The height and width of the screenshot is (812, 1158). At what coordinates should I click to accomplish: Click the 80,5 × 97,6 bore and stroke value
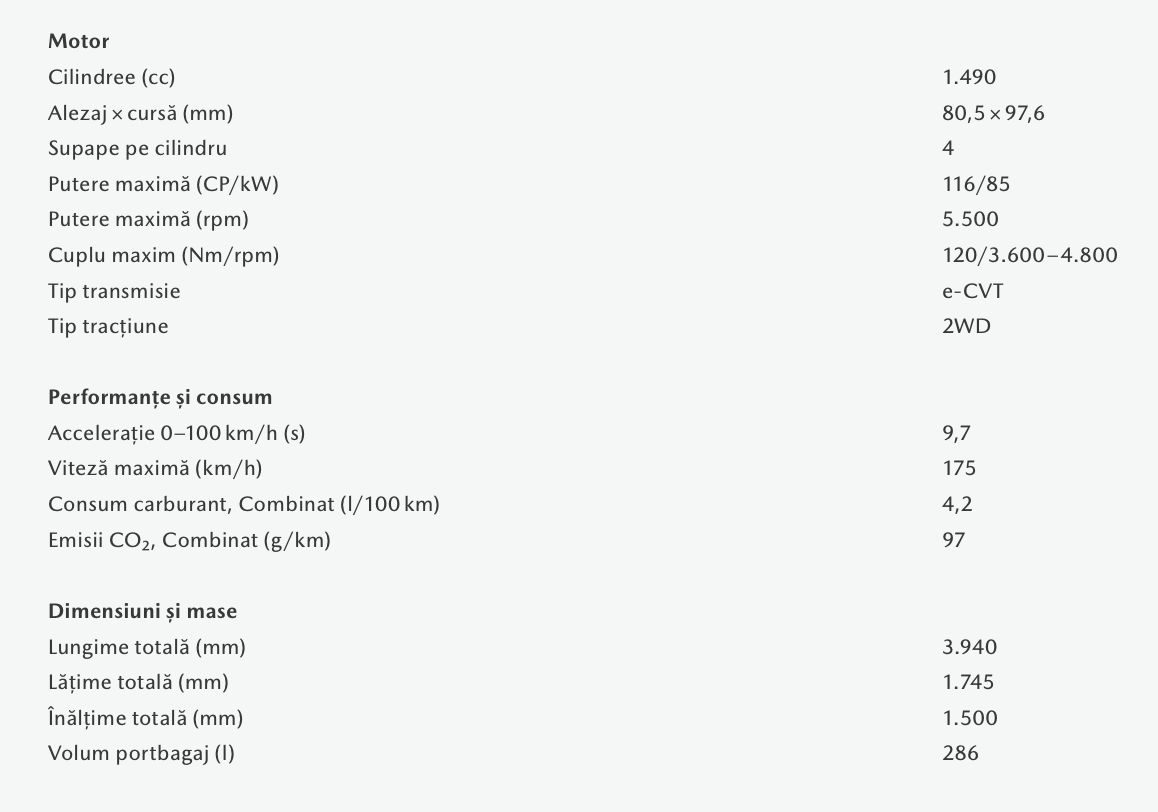point(993,113)
